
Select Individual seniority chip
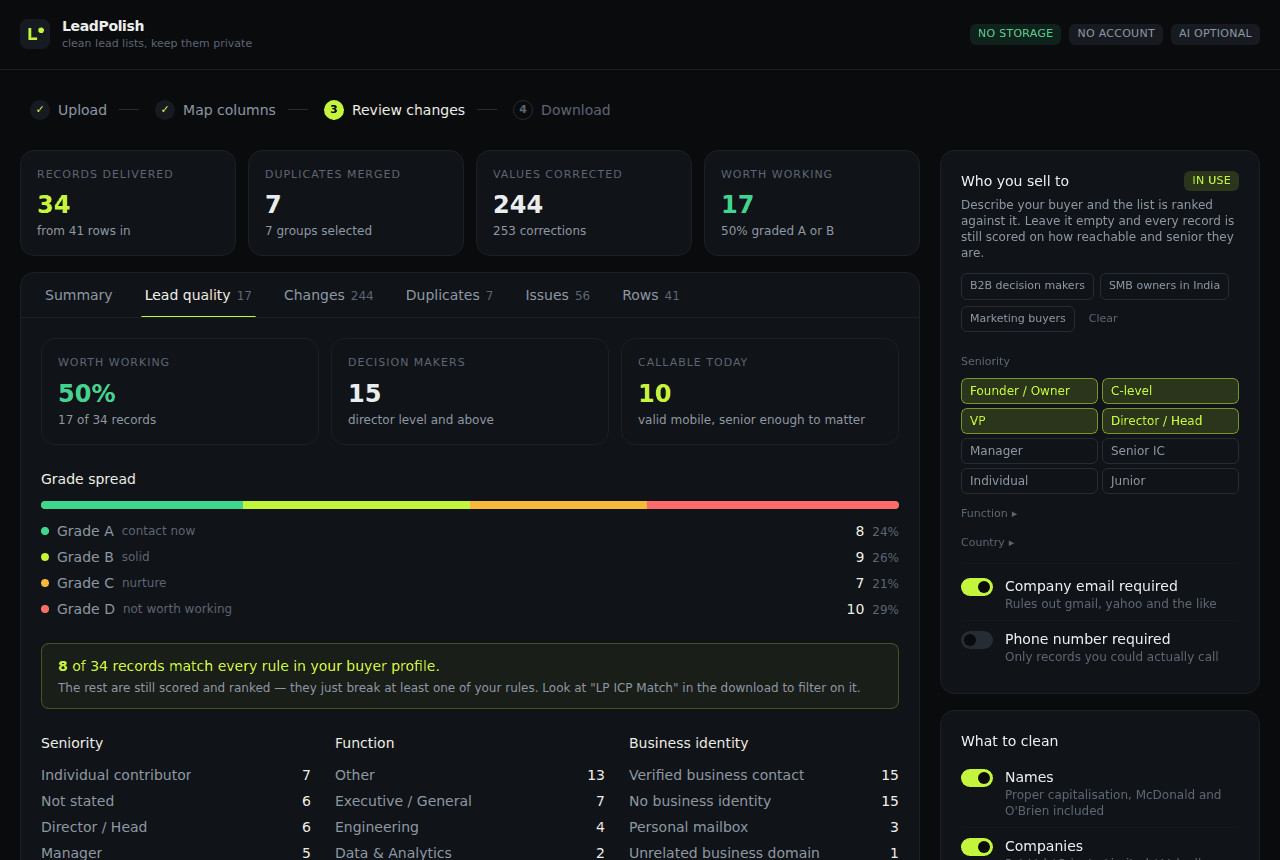point(1029,481)
